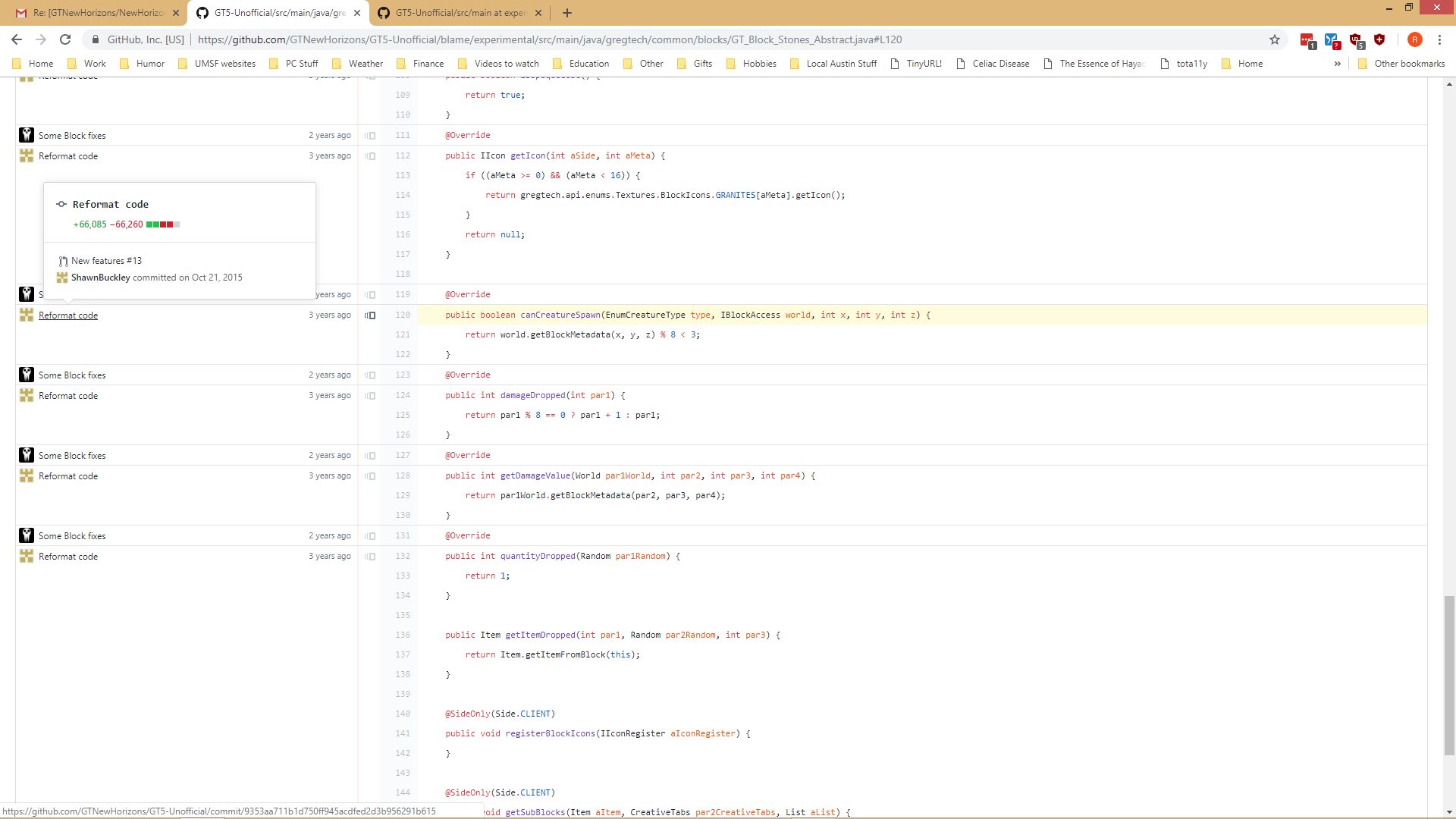Open the New features #13 pull request link
The image size is (1456, 819).
tap(106, 261)
